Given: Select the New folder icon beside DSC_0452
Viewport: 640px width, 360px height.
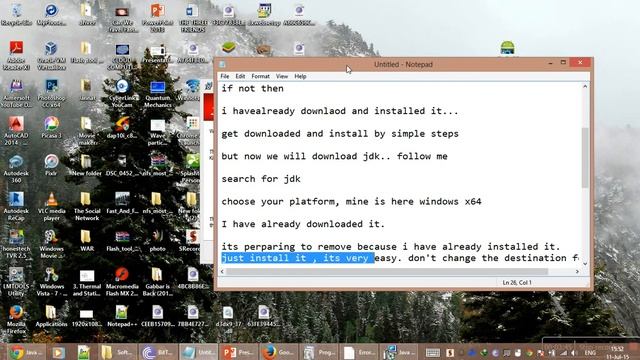Looking at the screenshot, I should (x=87, y=165).
